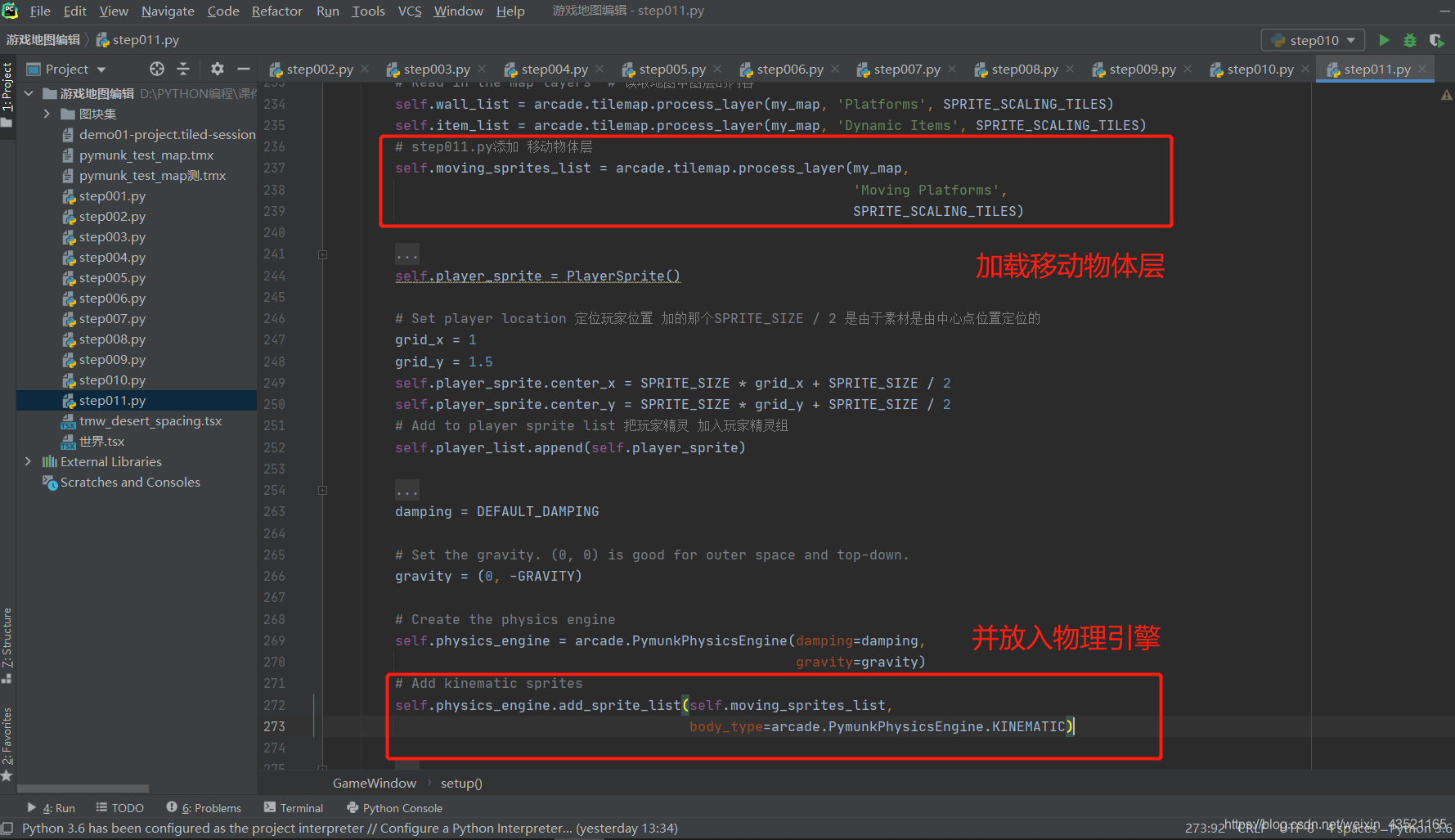Click the step011.py navigation bar breadcrumb
The height and width of the screenshot is (840, 1455).
click(x=137, y=39)
